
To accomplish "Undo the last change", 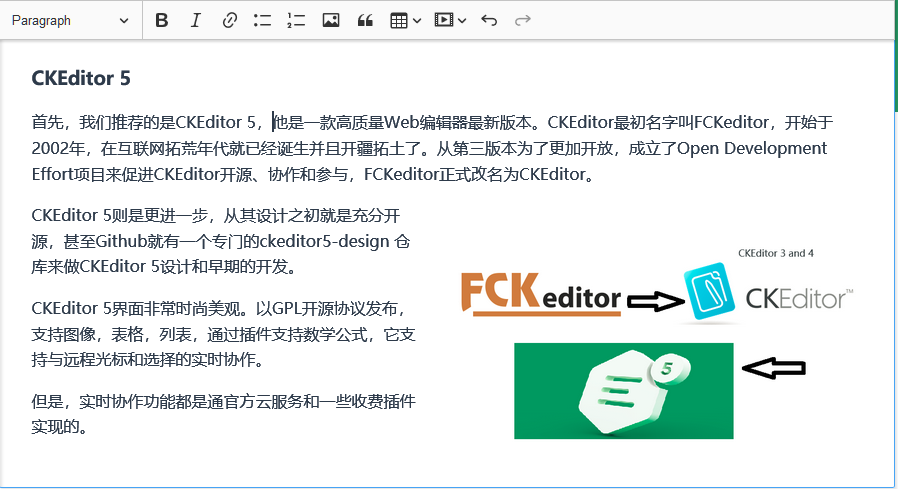I will (x=489, y=21).
